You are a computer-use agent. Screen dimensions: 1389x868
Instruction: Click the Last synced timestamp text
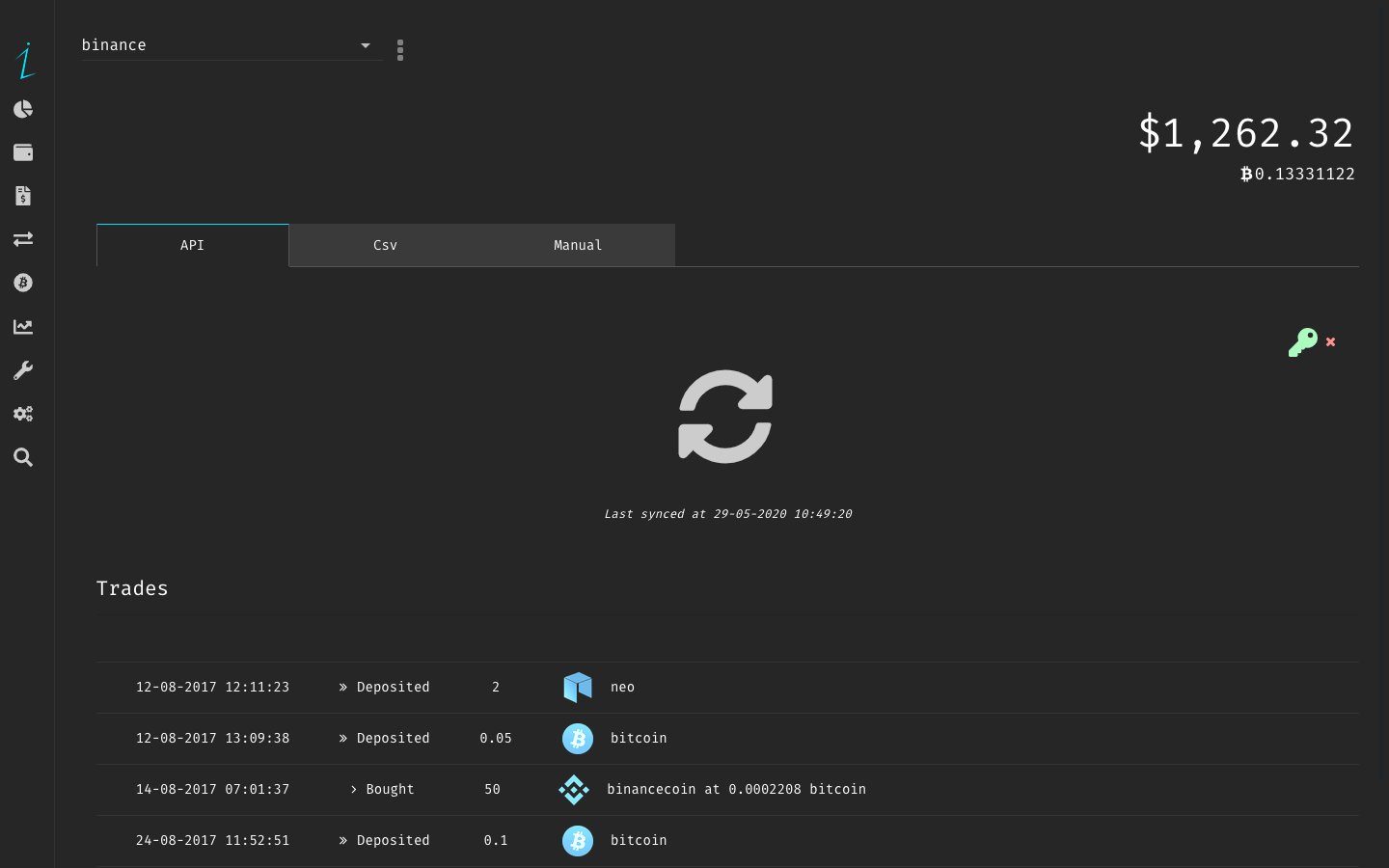click(x=728, y=514)
